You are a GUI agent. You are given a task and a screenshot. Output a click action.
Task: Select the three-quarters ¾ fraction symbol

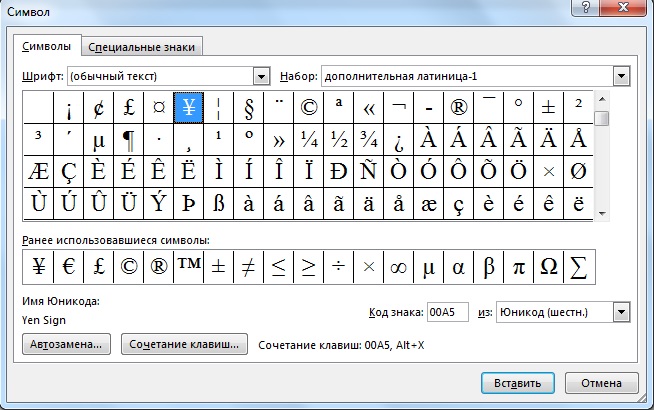tap(369, 140)
